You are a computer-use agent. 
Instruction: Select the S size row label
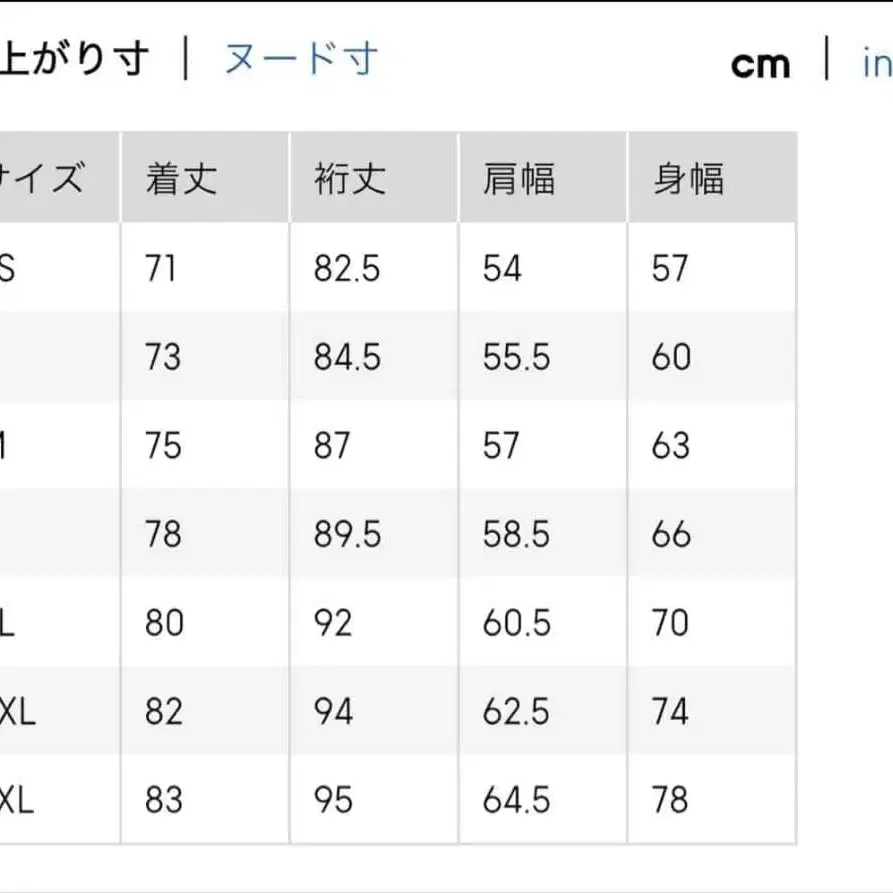10,268
